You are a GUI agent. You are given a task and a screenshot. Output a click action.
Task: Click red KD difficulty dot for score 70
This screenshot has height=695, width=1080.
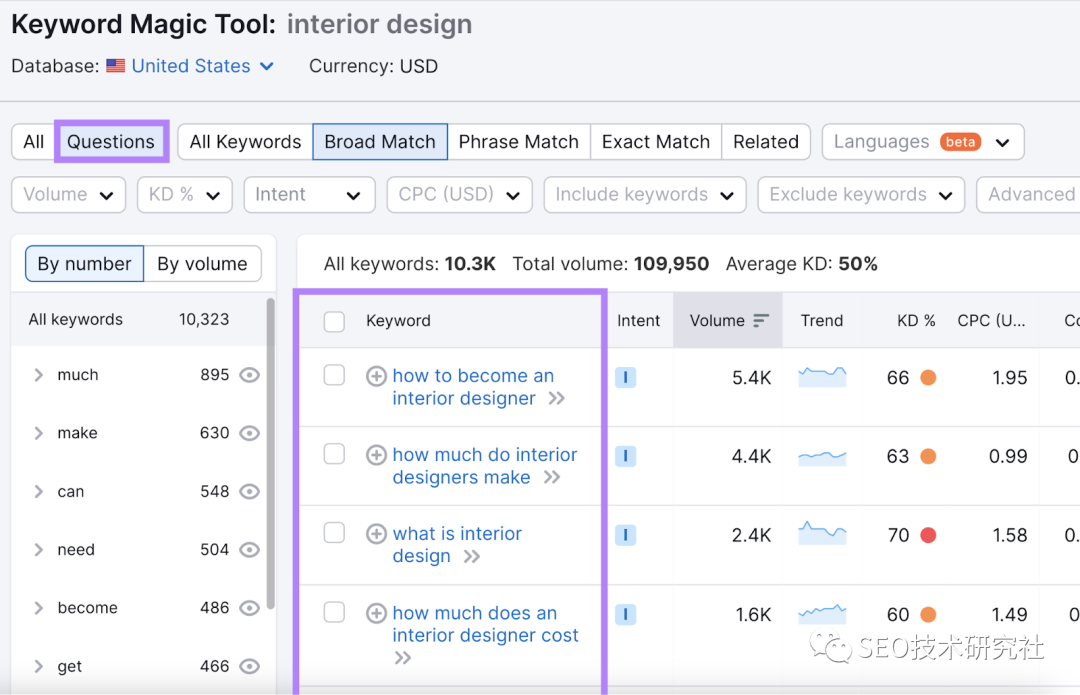click(928, 535)
